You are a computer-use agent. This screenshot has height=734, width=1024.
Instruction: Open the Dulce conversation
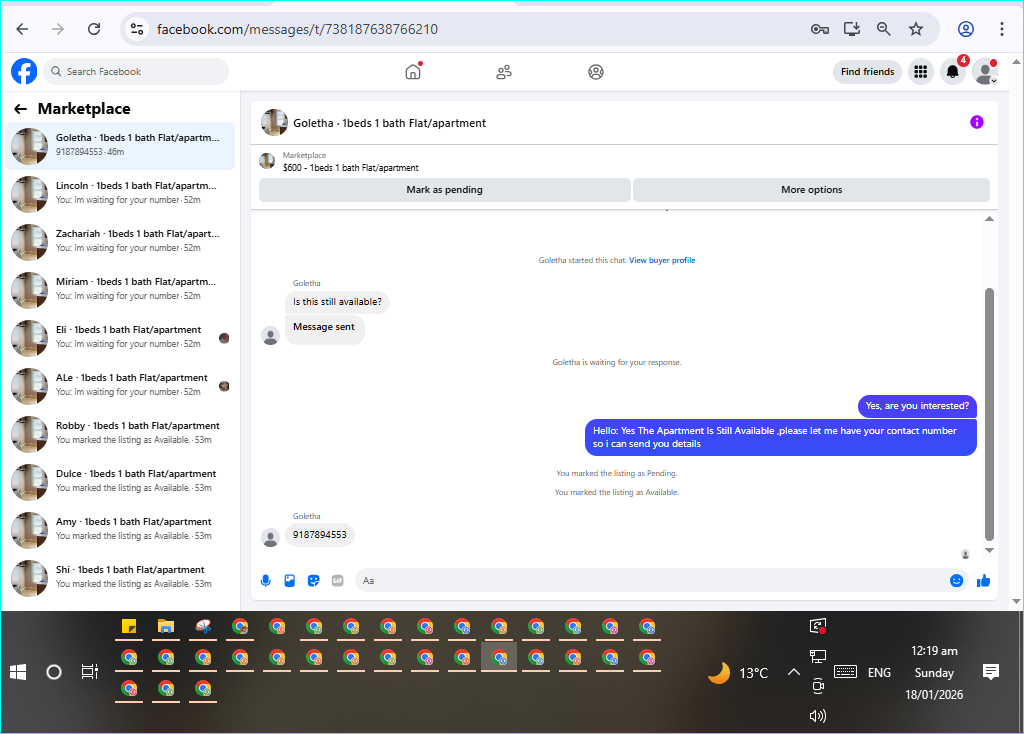pyautogui.click(x=120, y=481)
